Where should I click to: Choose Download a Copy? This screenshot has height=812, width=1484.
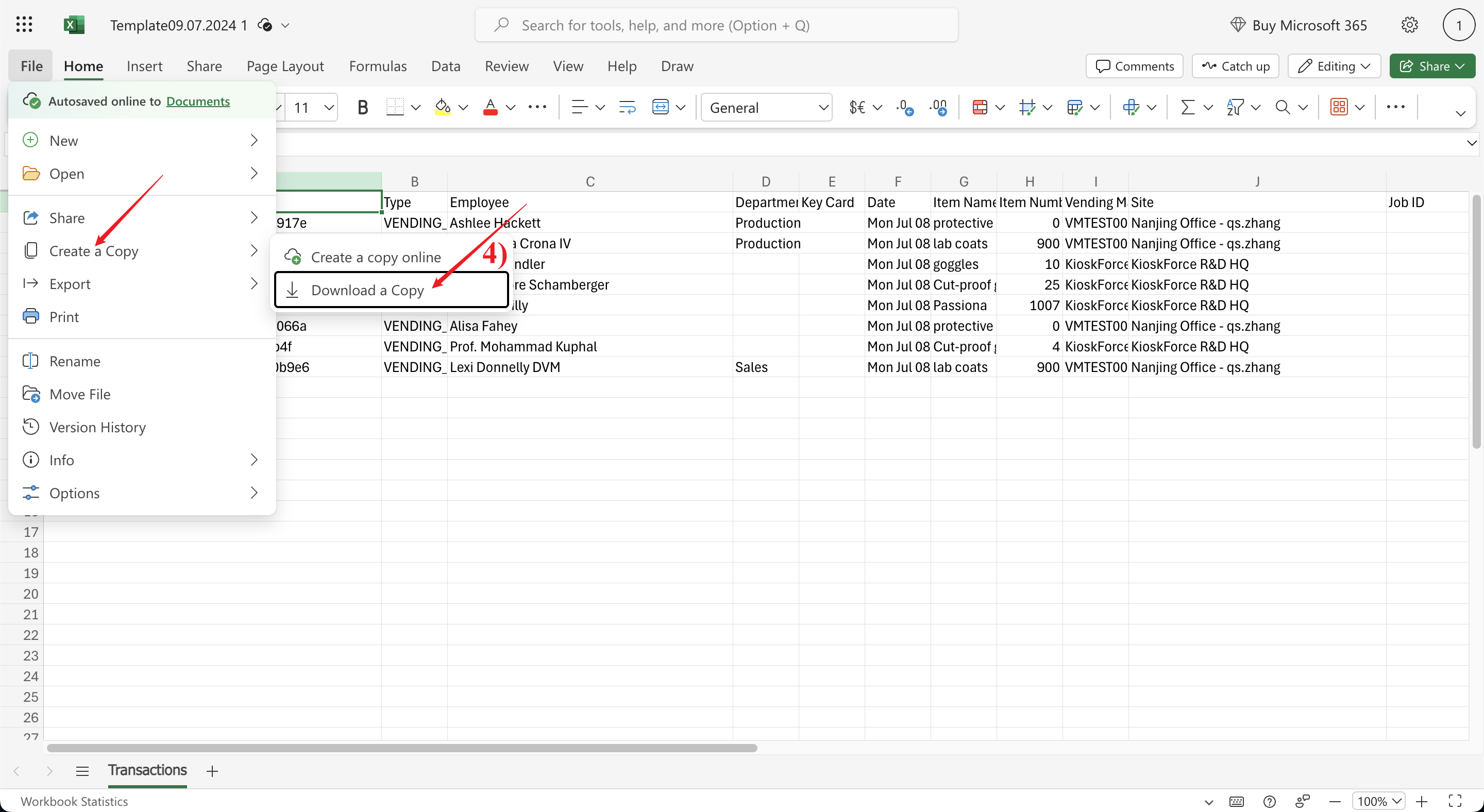point(391,290)
